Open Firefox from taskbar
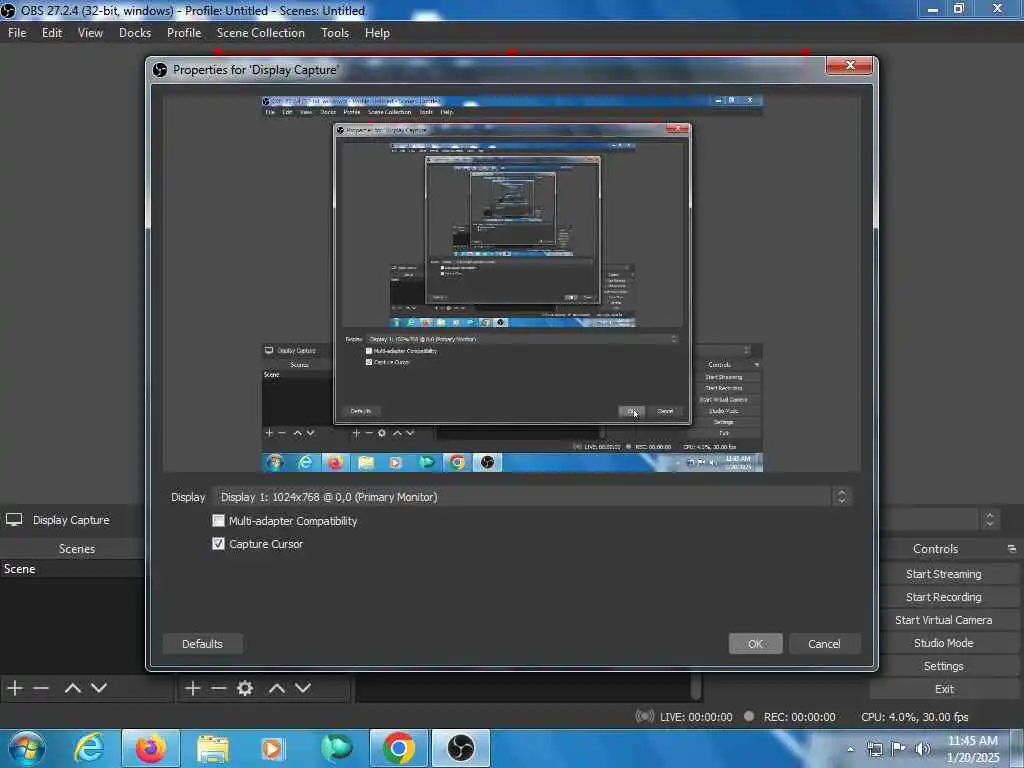 pyautogui.click(x=151, y=748)
